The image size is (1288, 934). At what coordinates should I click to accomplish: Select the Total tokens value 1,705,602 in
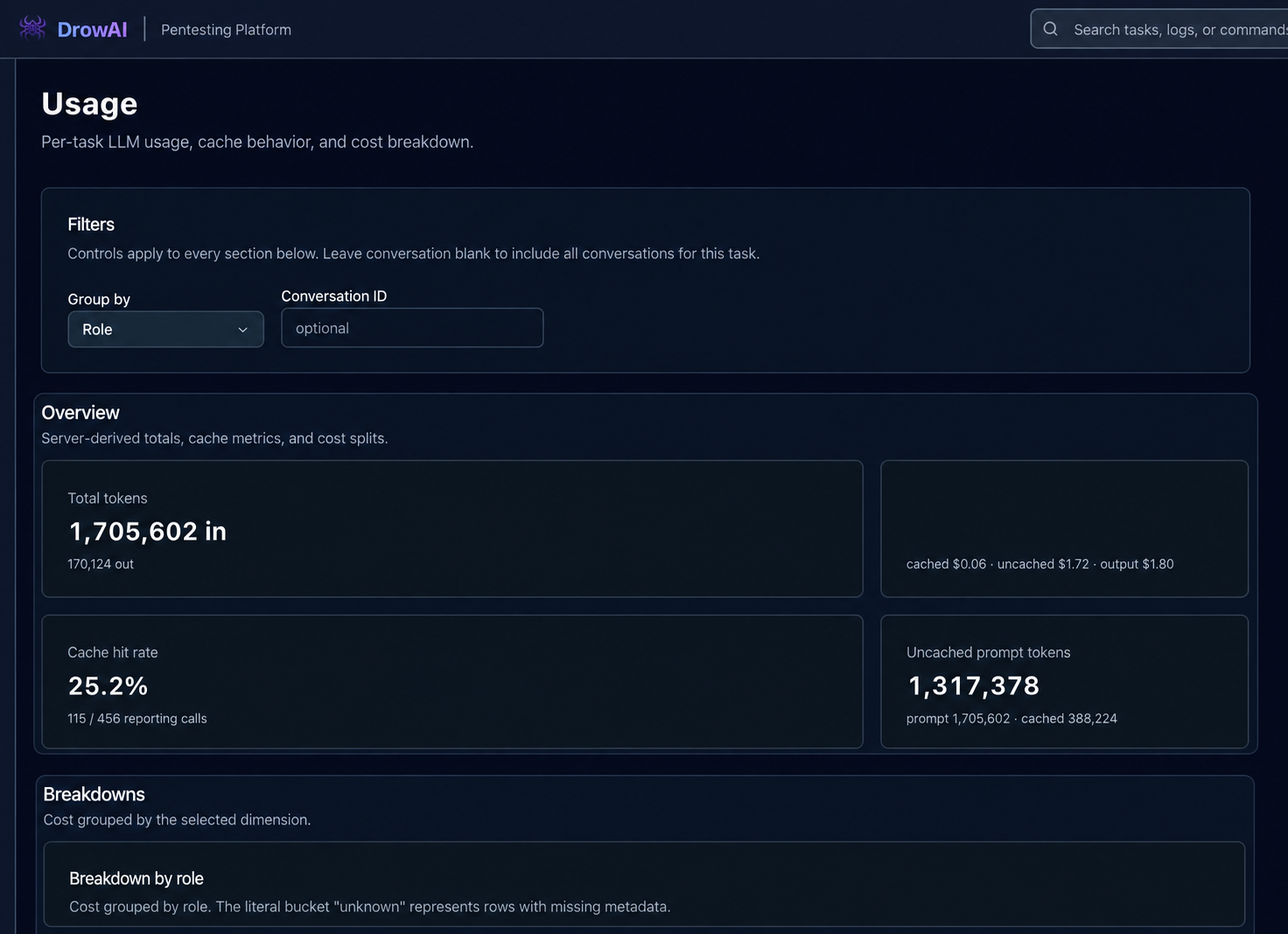pyautogui.click(x=147, y=531)
